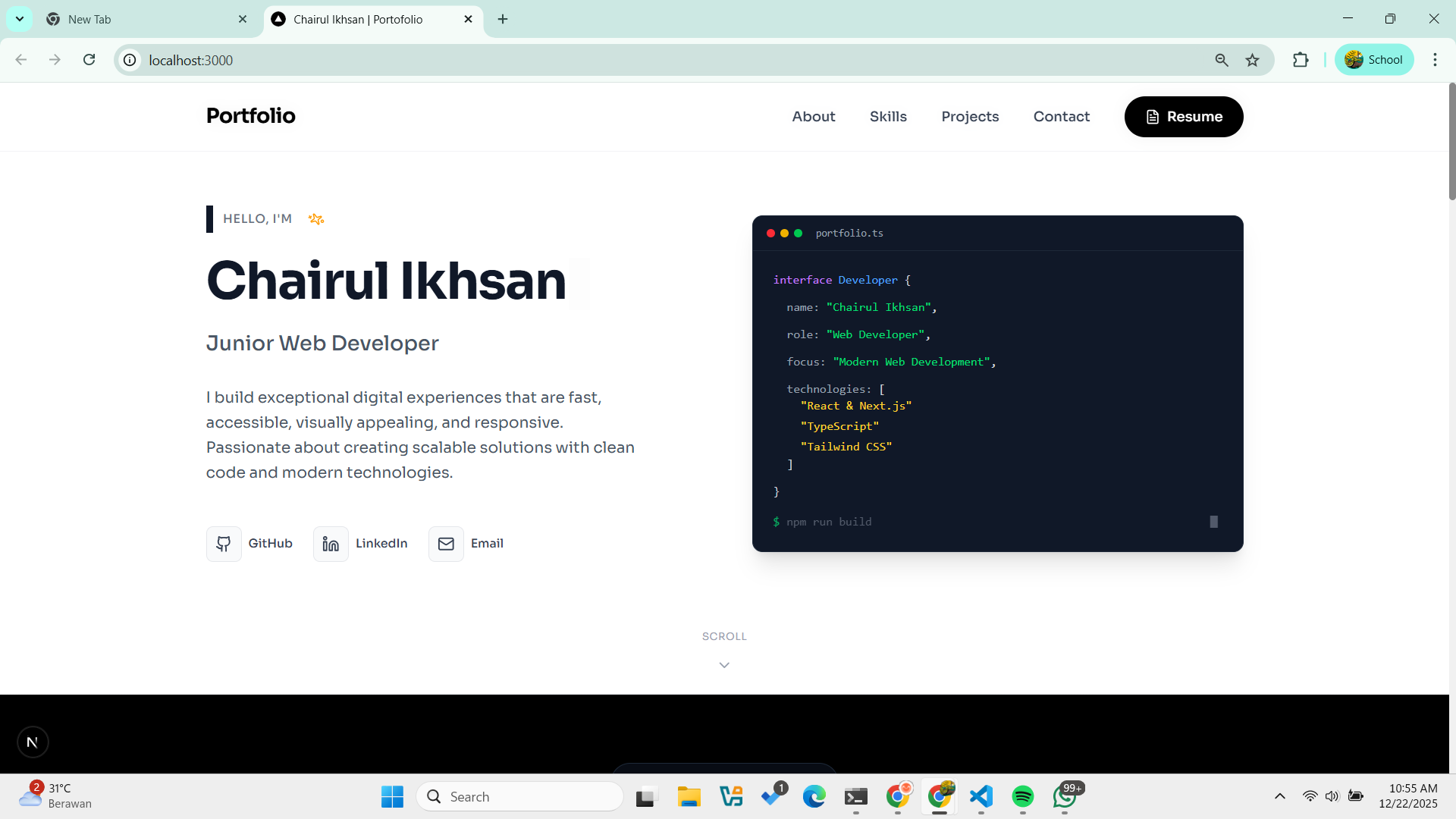The width and height of the screenshot is (1456, 819).
Task: Click the SCROLL label
Action: click(x=724, y=636)
